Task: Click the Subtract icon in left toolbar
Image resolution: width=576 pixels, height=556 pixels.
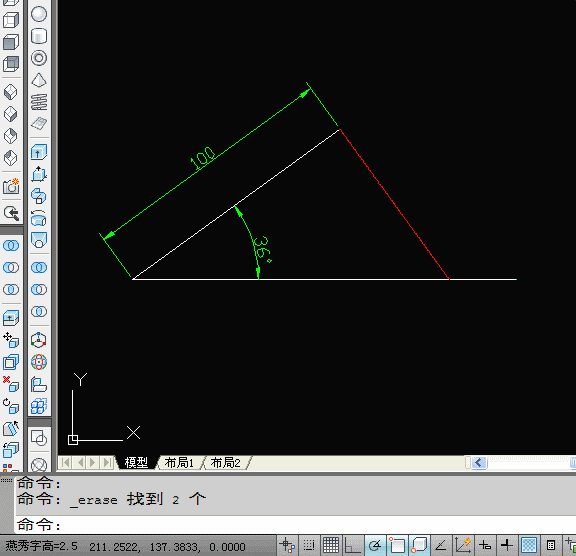Action: (x=11, y=267)
